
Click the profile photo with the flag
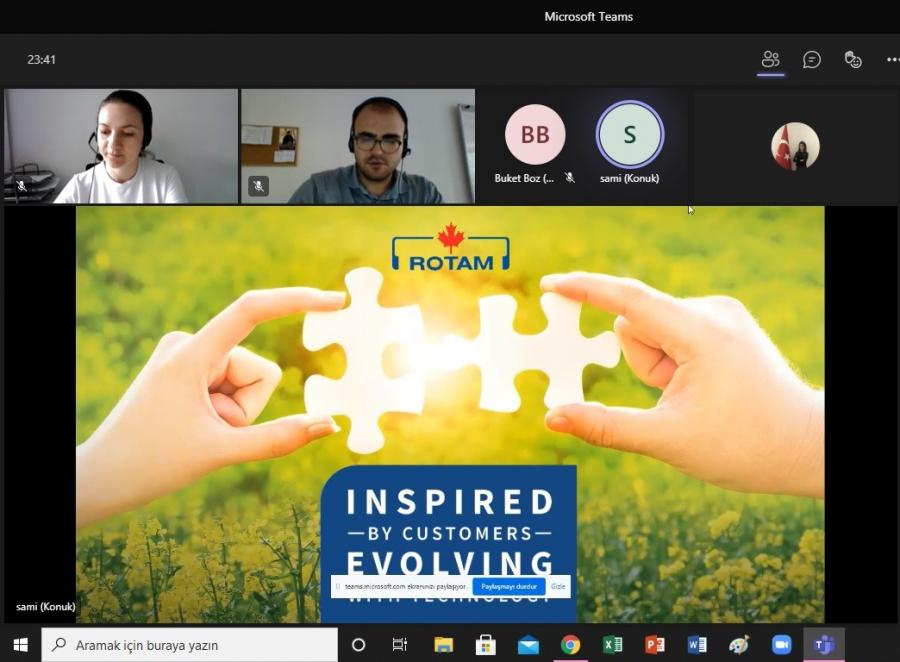click(795, 146)
